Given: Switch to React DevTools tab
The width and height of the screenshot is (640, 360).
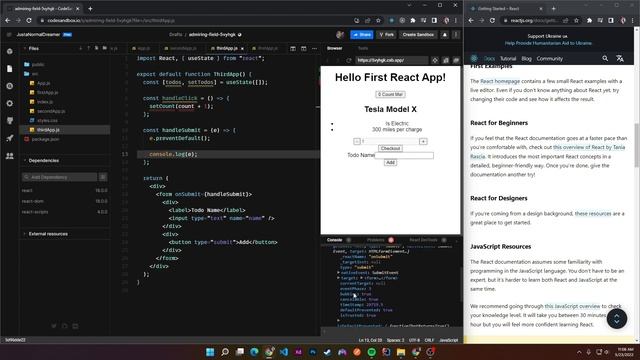Looking at the screenshot, I should pos(423,240).
